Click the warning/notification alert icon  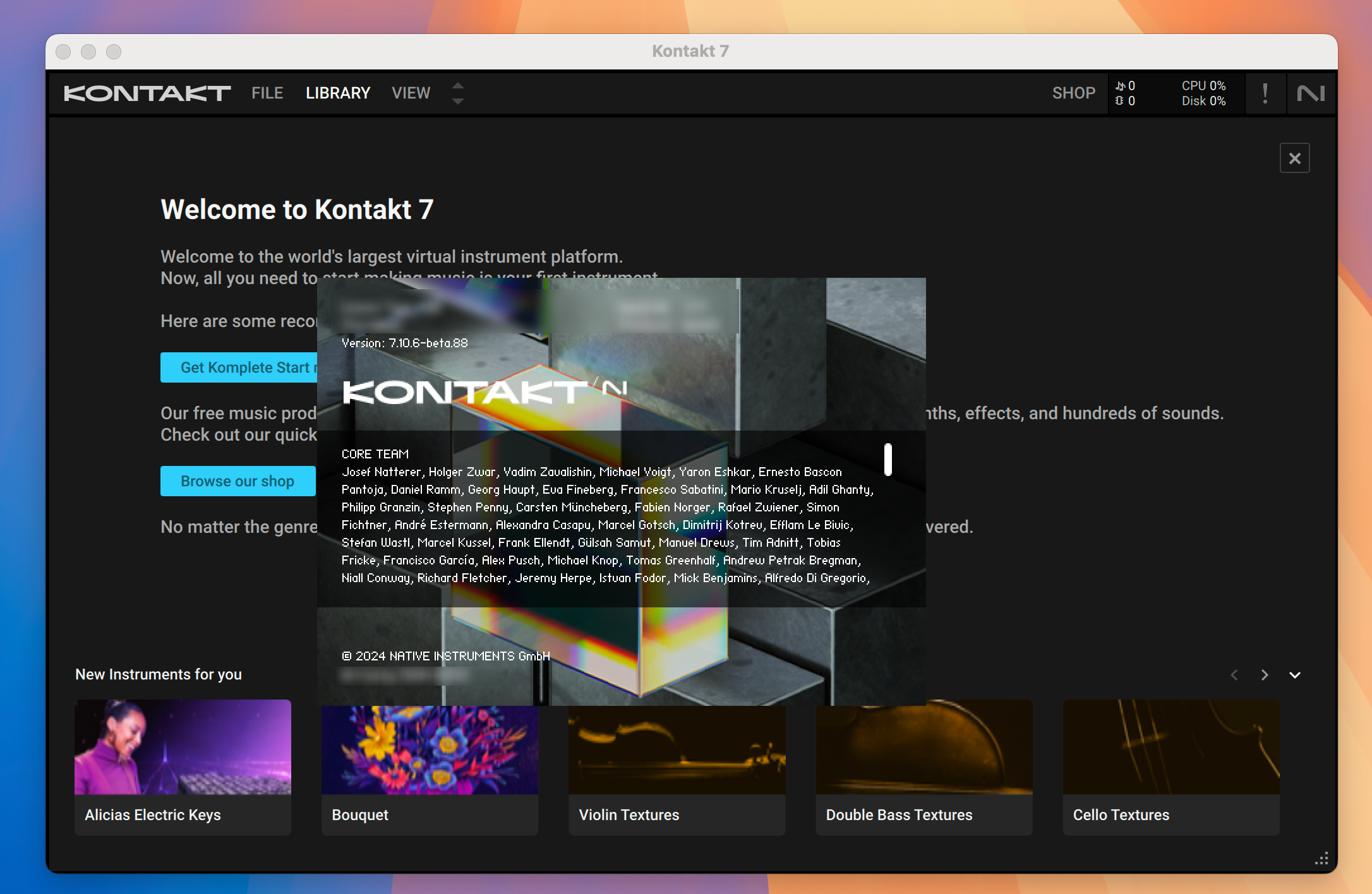point(1262,93)
